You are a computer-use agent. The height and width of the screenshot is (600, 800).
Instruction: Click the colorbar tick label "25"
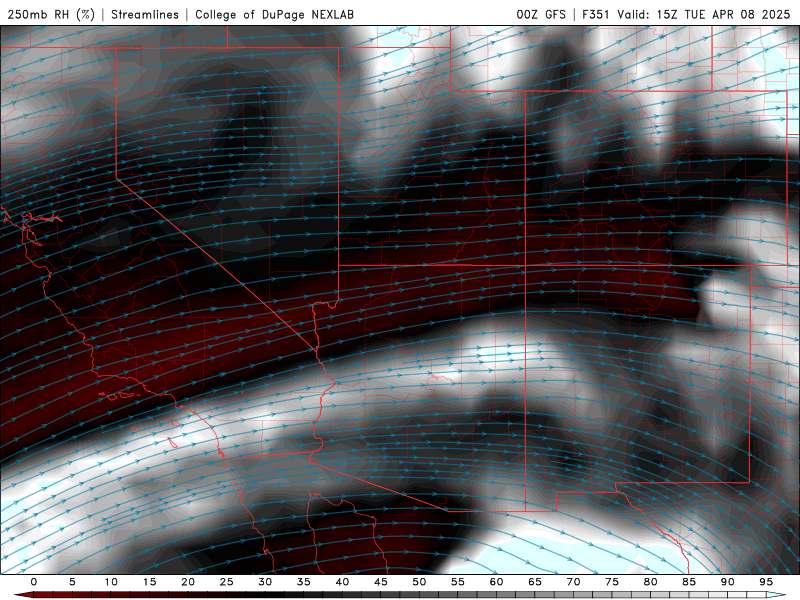227,582
